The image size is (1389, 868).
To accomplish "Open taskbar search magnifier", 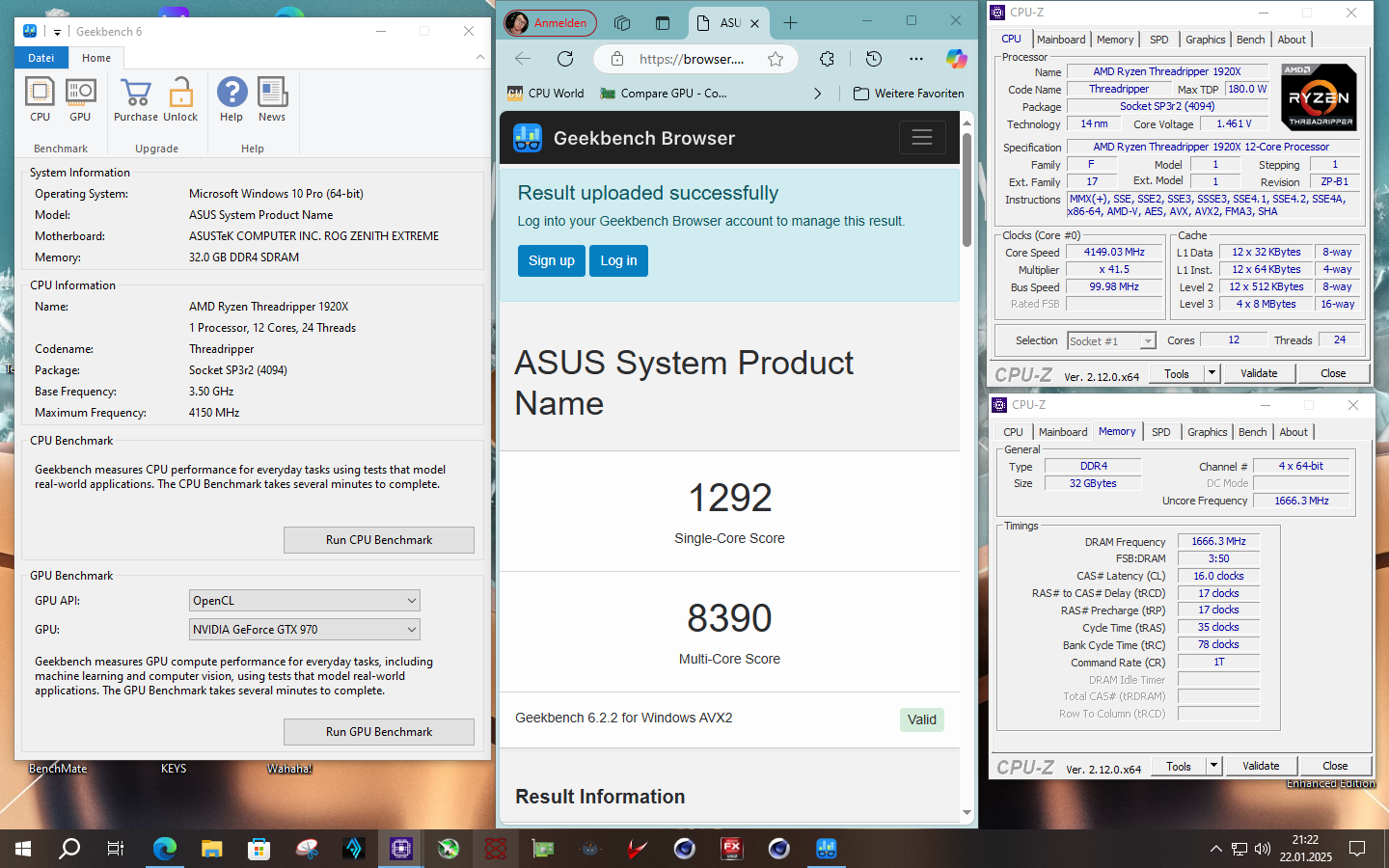I will pyautogui.click(x=69, y=849).
